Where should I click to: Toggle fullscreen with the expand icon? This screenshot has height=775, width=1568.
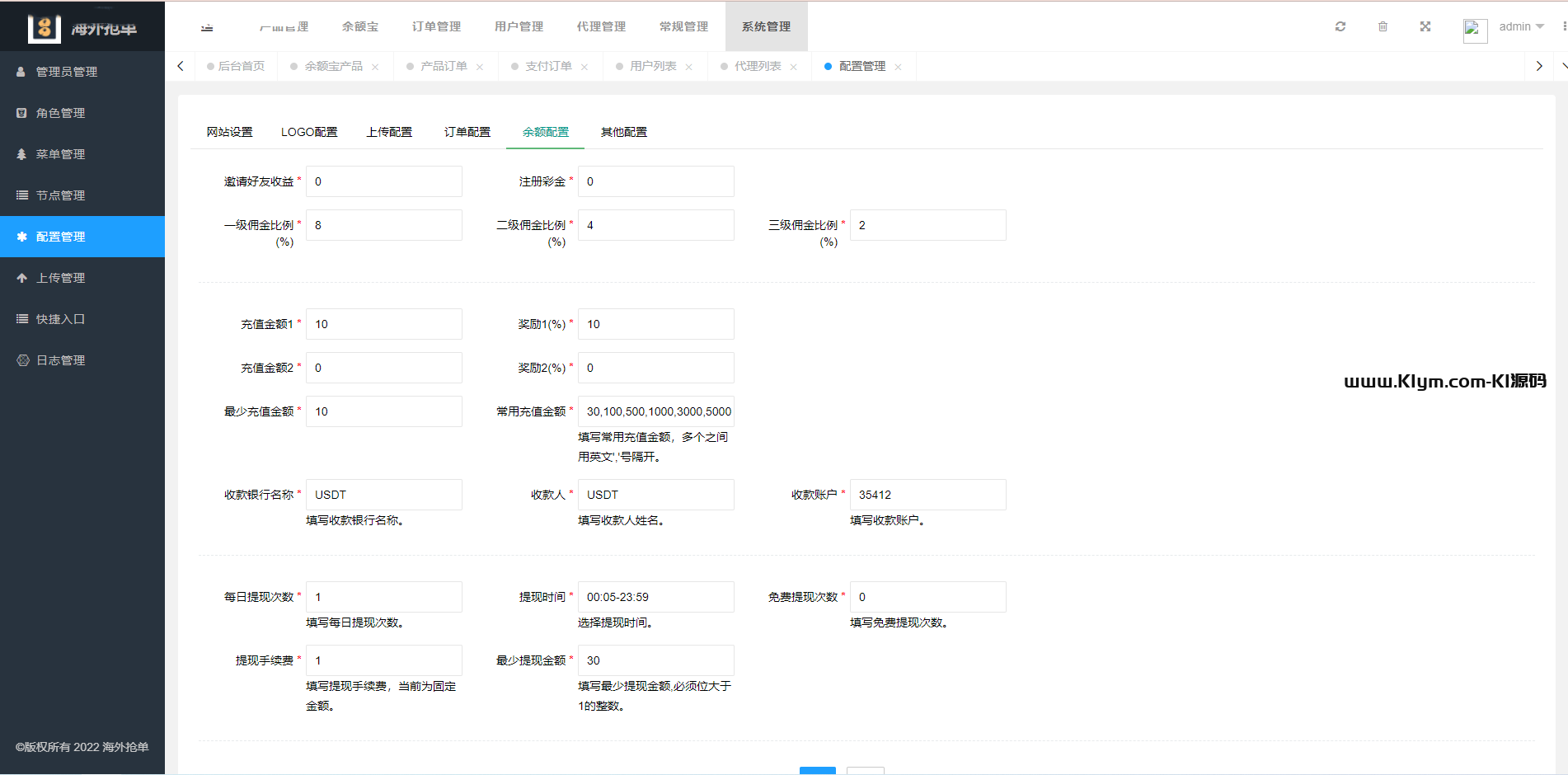[1425, 26]
